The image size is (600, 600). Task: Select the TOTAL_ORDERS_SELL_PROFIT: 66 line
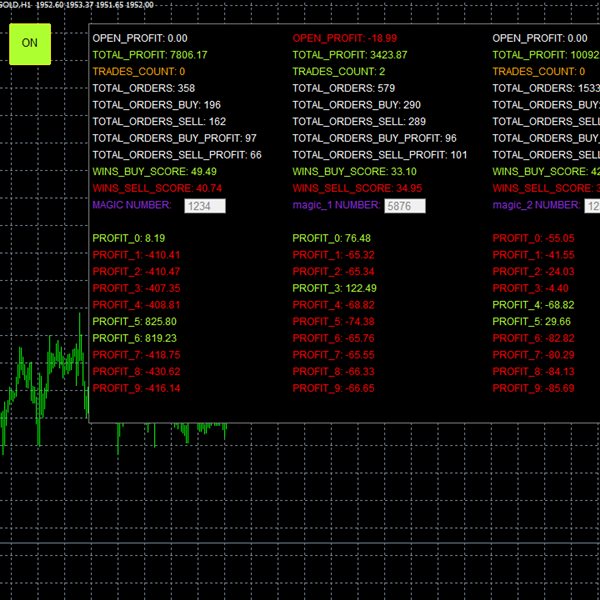177,155
